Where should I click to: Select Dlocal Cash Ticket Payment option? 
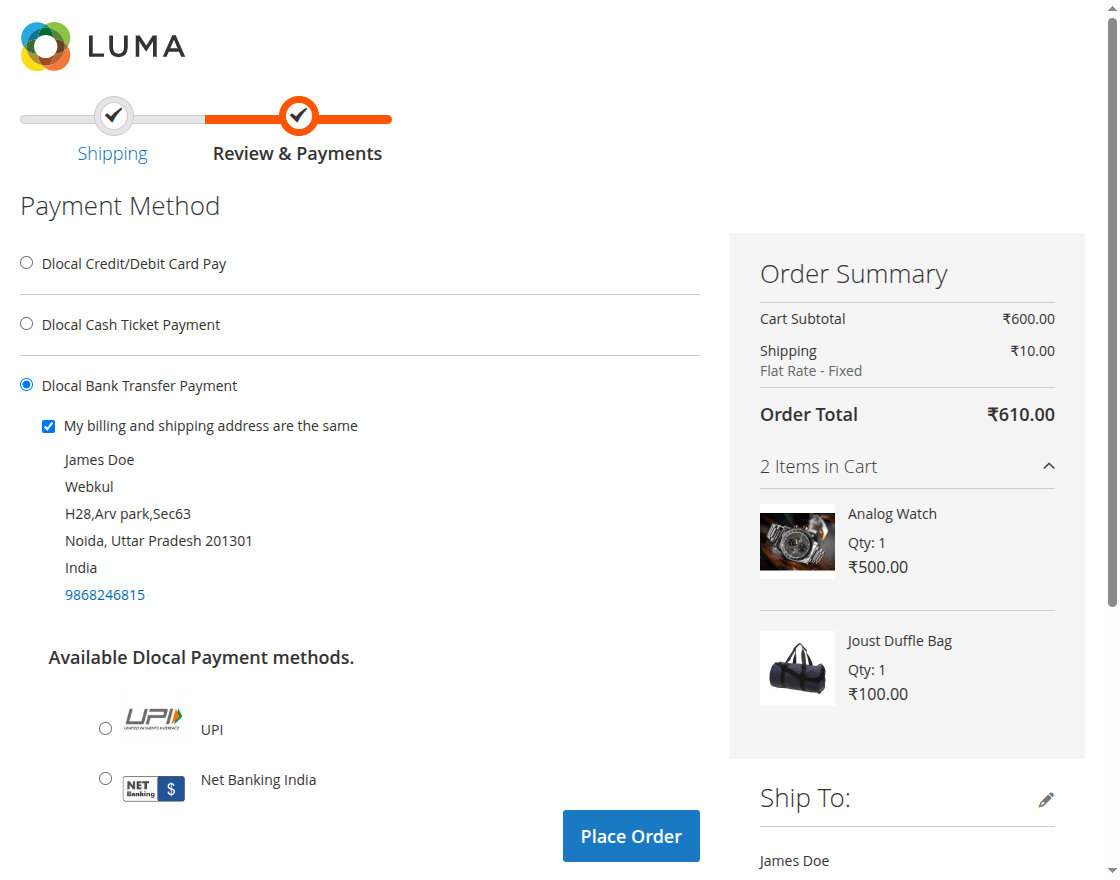coord(27,324)
